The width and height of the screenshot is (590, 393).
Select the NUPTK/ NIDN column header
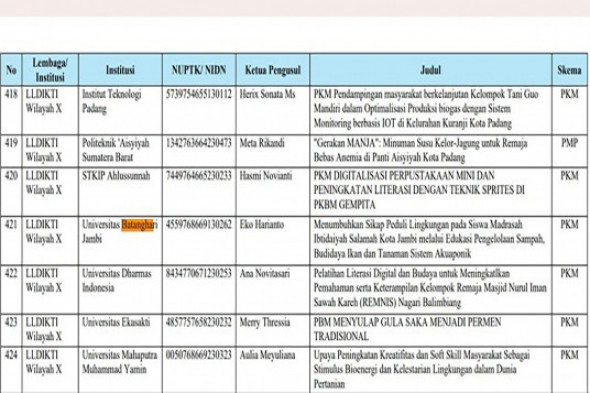click(x=199, y=70)
